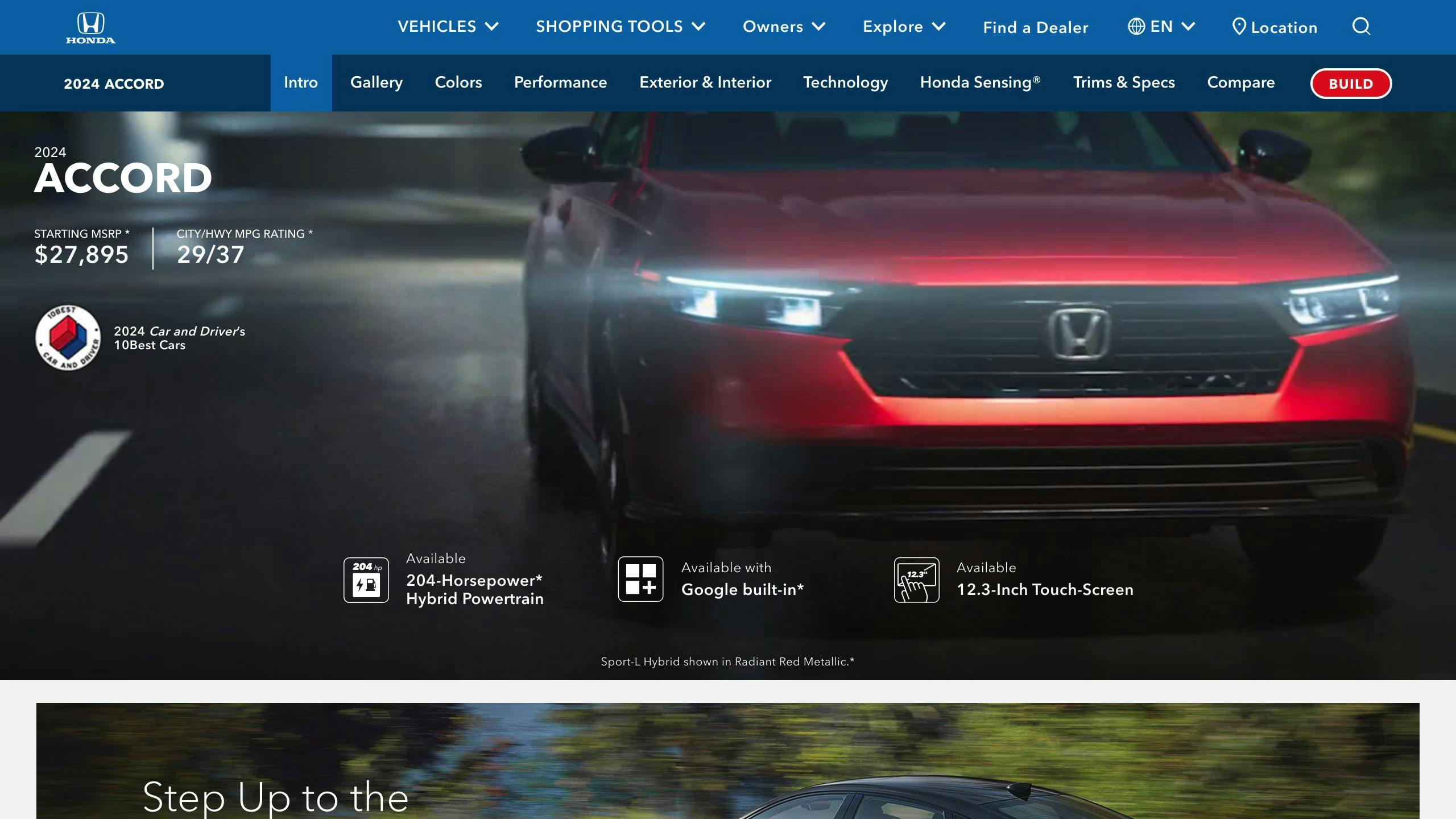Click the 12.3-Inch Touch-Screen text
The width and height of the screenshot is (1456, 819).
[x=1045, y=589]
